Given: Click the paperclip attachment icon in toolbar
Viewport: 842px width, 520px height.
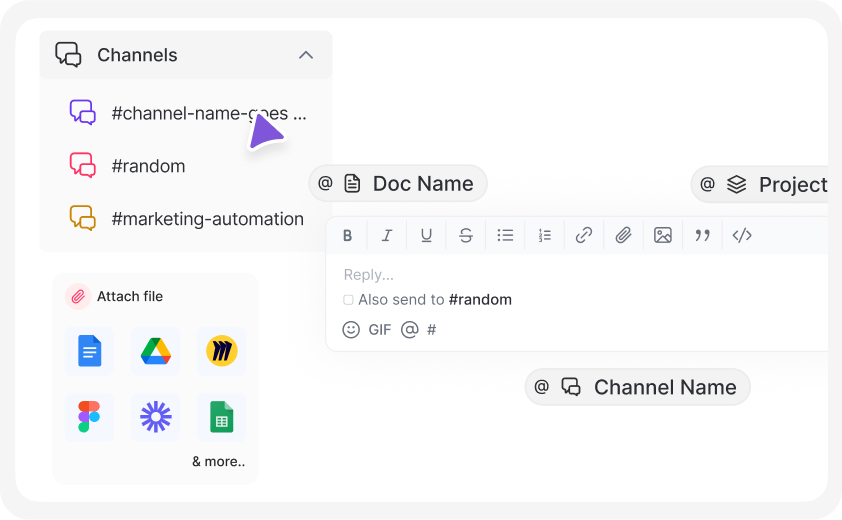Looking at the screenshot, I should tap(623, 236).
